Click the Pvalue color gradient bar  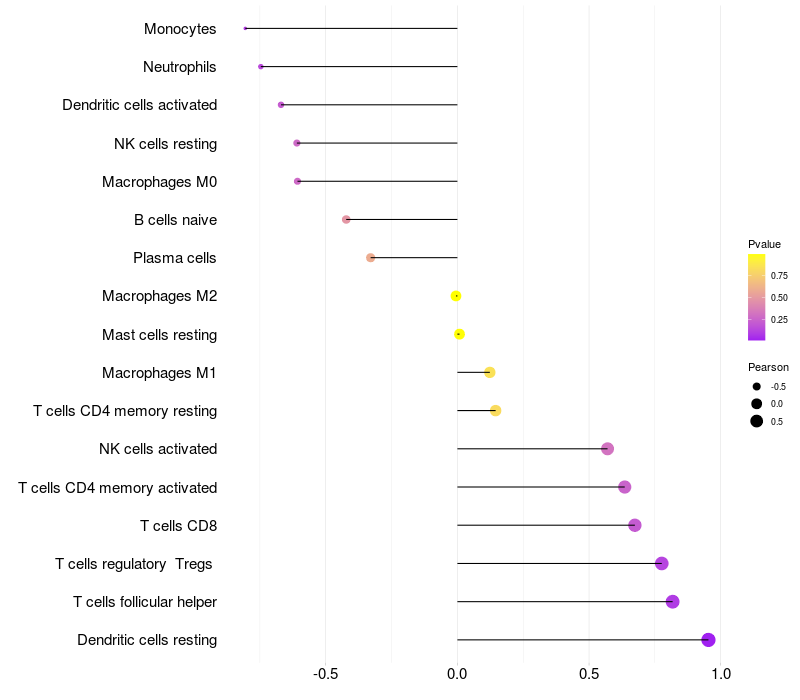point(757,297)
